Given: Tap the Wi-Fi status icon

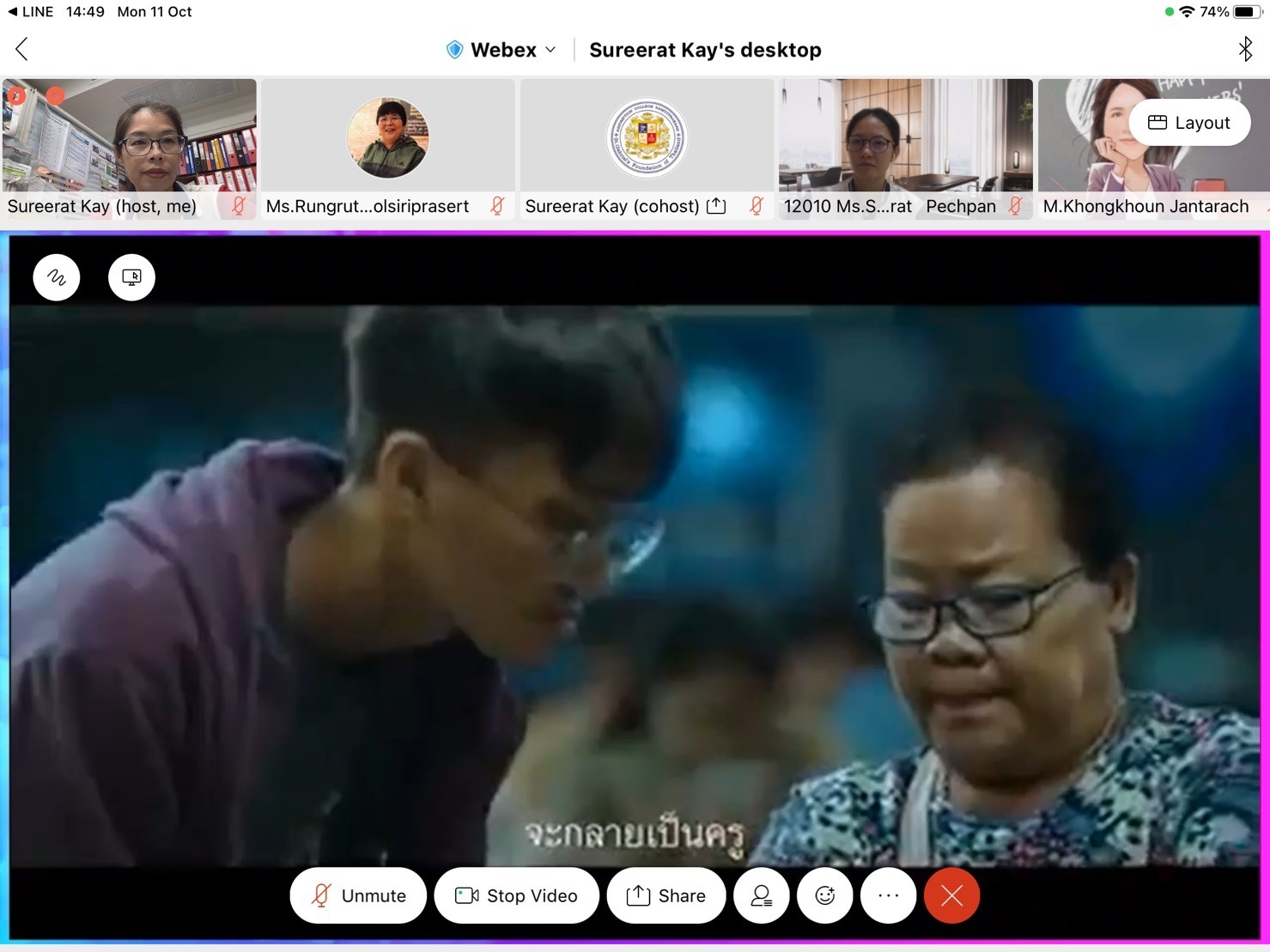Looking at the screenshot, I should click(1187, 12).
